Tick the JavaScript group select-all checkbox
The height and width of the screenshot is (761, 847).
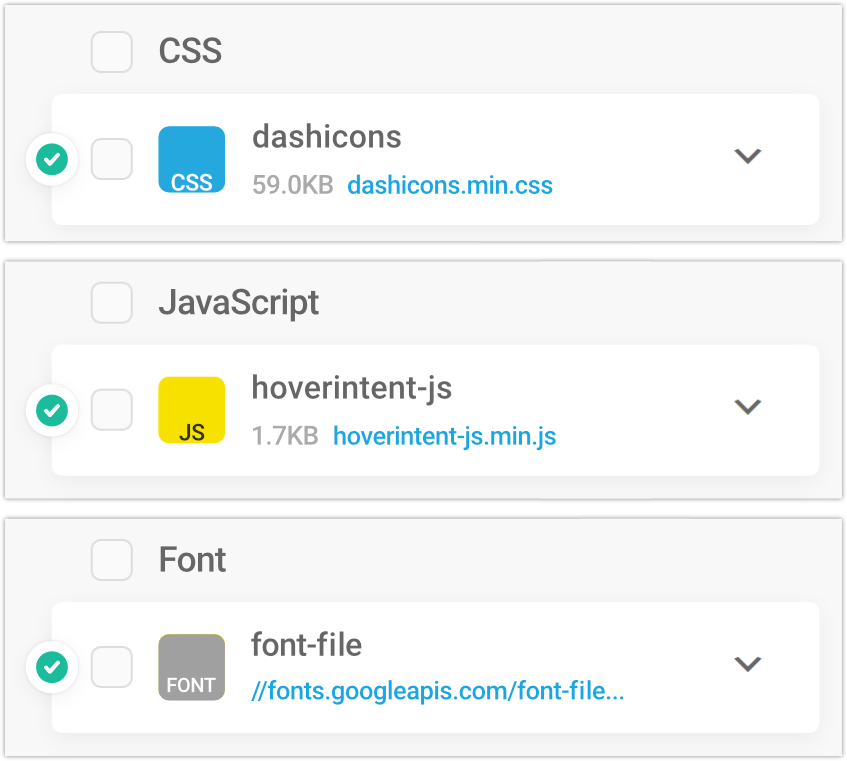coord(112,302)
